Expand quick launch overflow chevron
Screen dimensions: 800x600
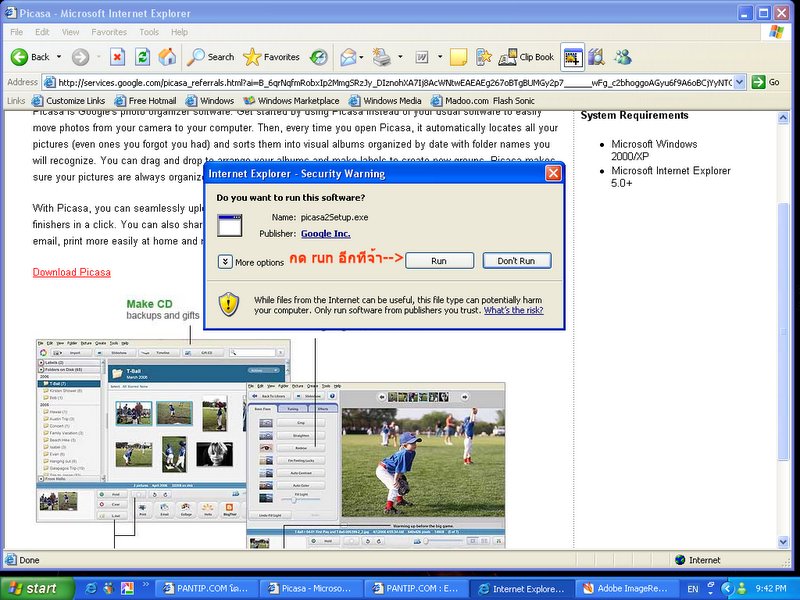click(145, 584)
